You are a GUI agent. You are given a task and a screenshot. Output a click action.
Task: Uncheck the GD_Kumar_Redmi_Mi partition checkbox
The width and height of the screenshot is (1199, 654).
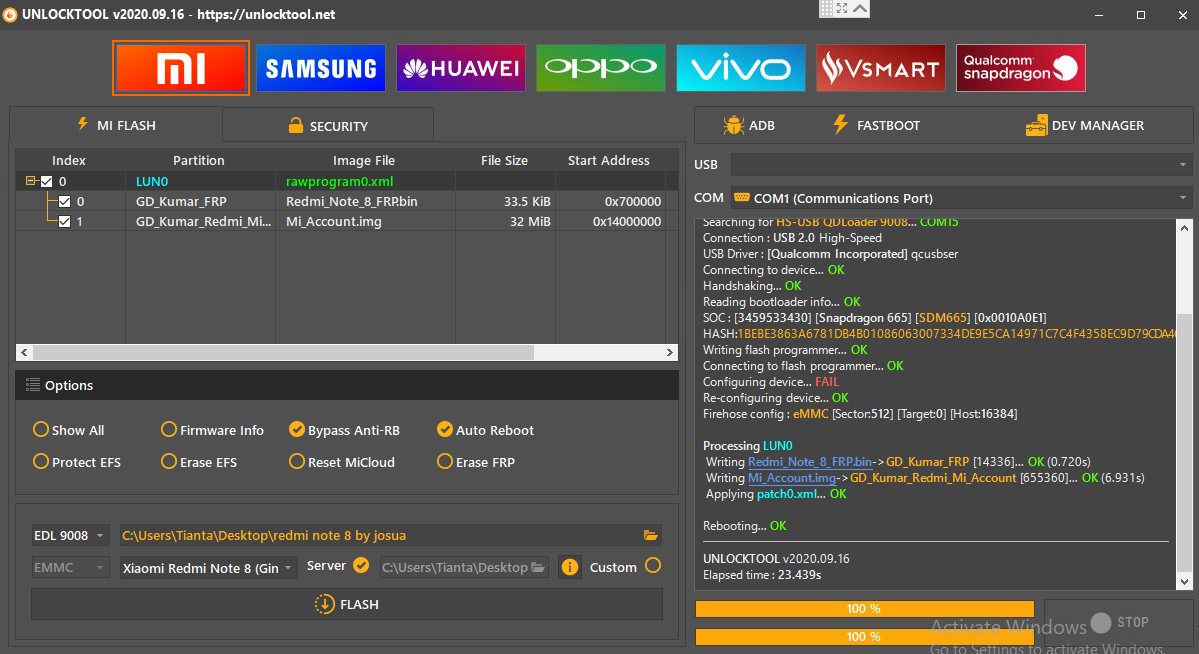64,221
